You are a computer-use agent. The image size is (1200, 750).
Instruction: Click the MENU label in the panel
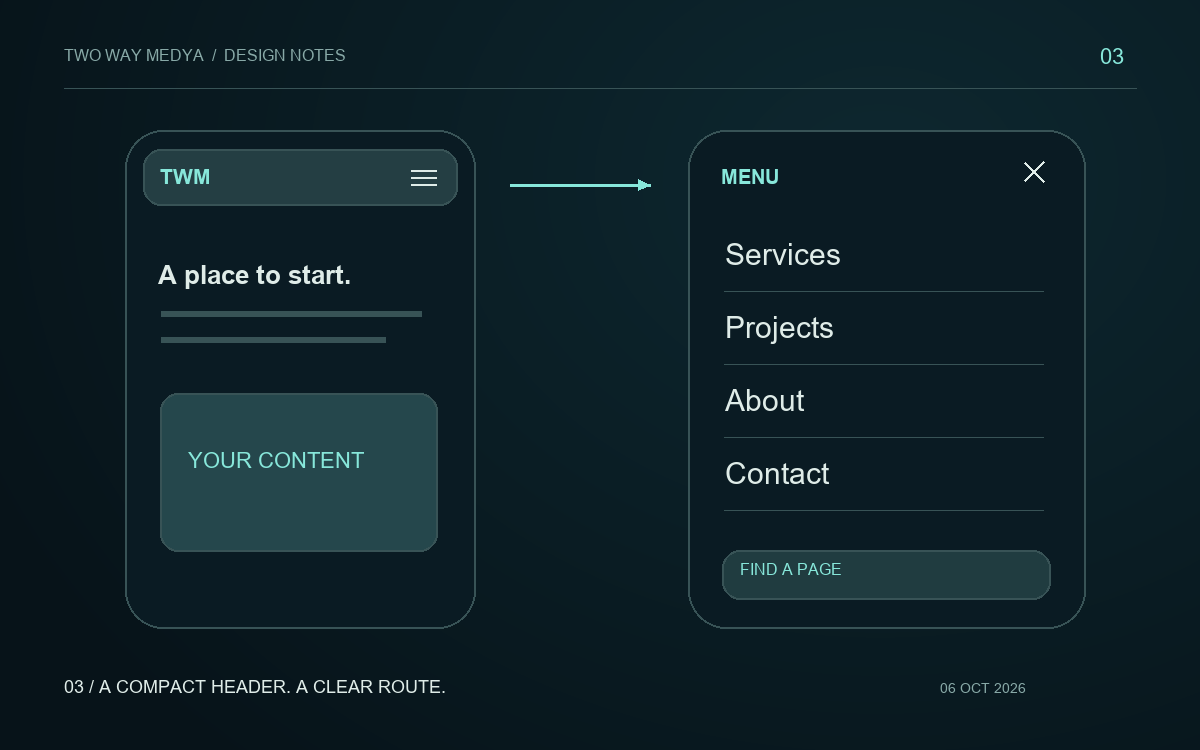tap(750, 177)
